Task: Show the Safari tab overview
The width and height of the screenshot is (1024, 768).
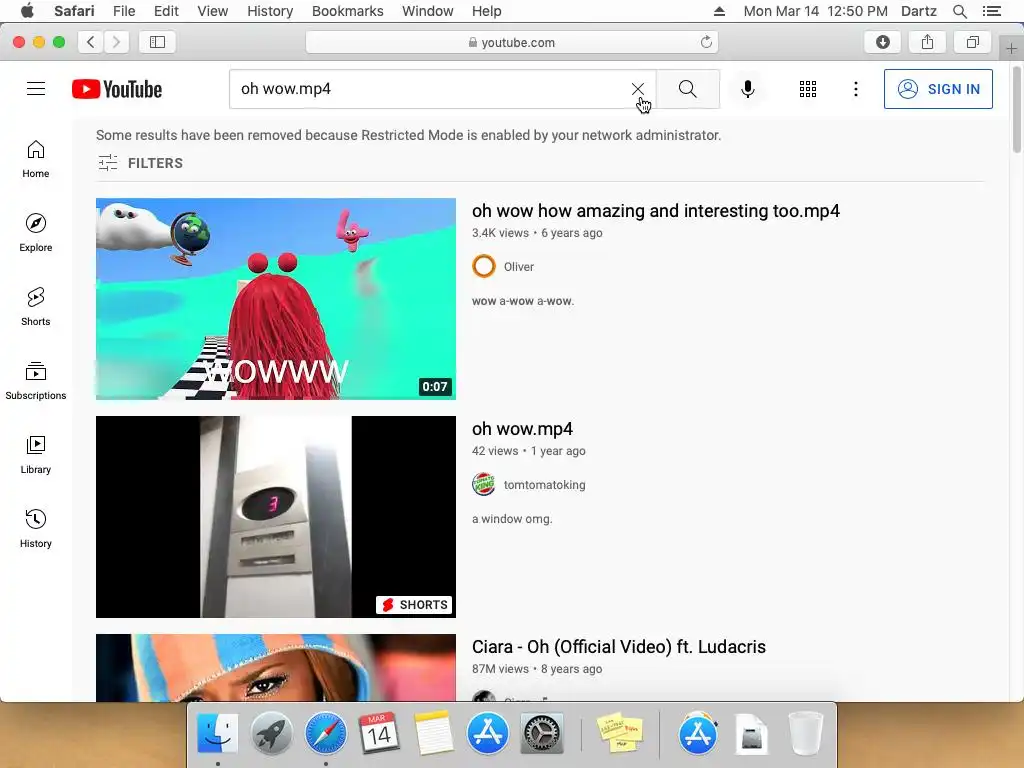Action: pos(972,42)
